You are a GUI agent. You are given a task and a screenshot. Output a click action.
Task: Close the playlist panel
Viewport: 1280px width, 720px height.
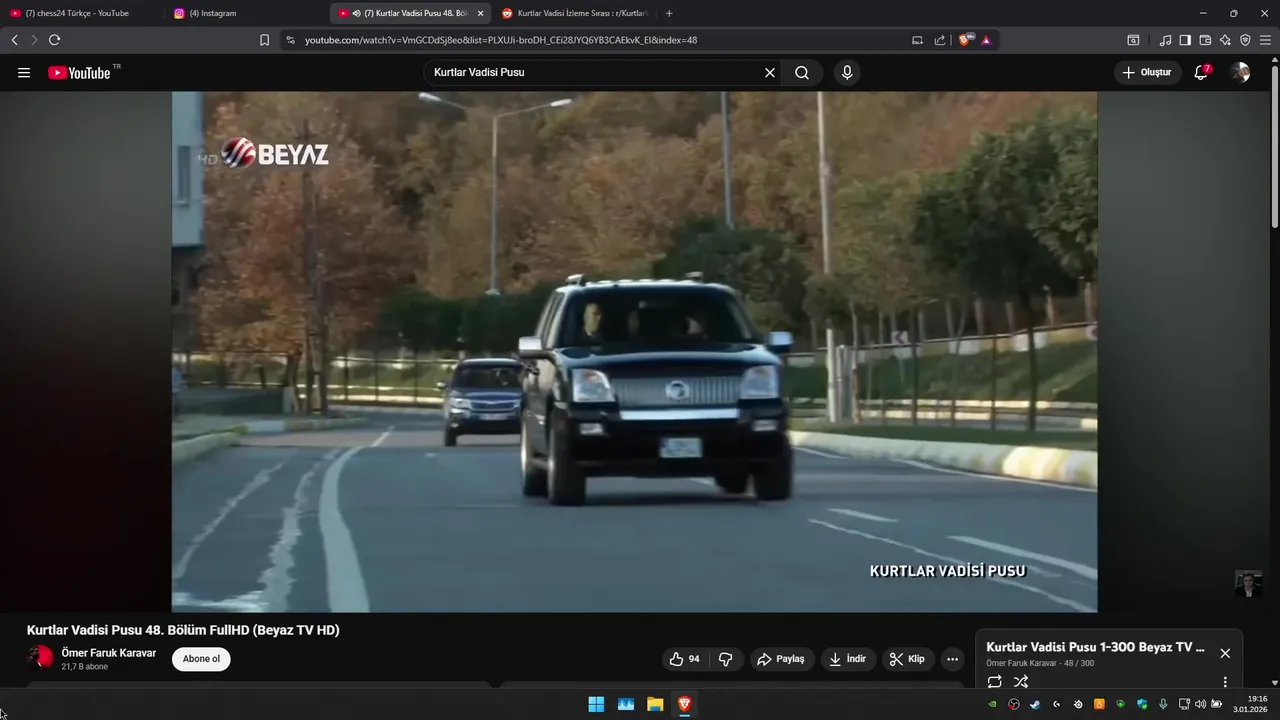(1225, 653)
